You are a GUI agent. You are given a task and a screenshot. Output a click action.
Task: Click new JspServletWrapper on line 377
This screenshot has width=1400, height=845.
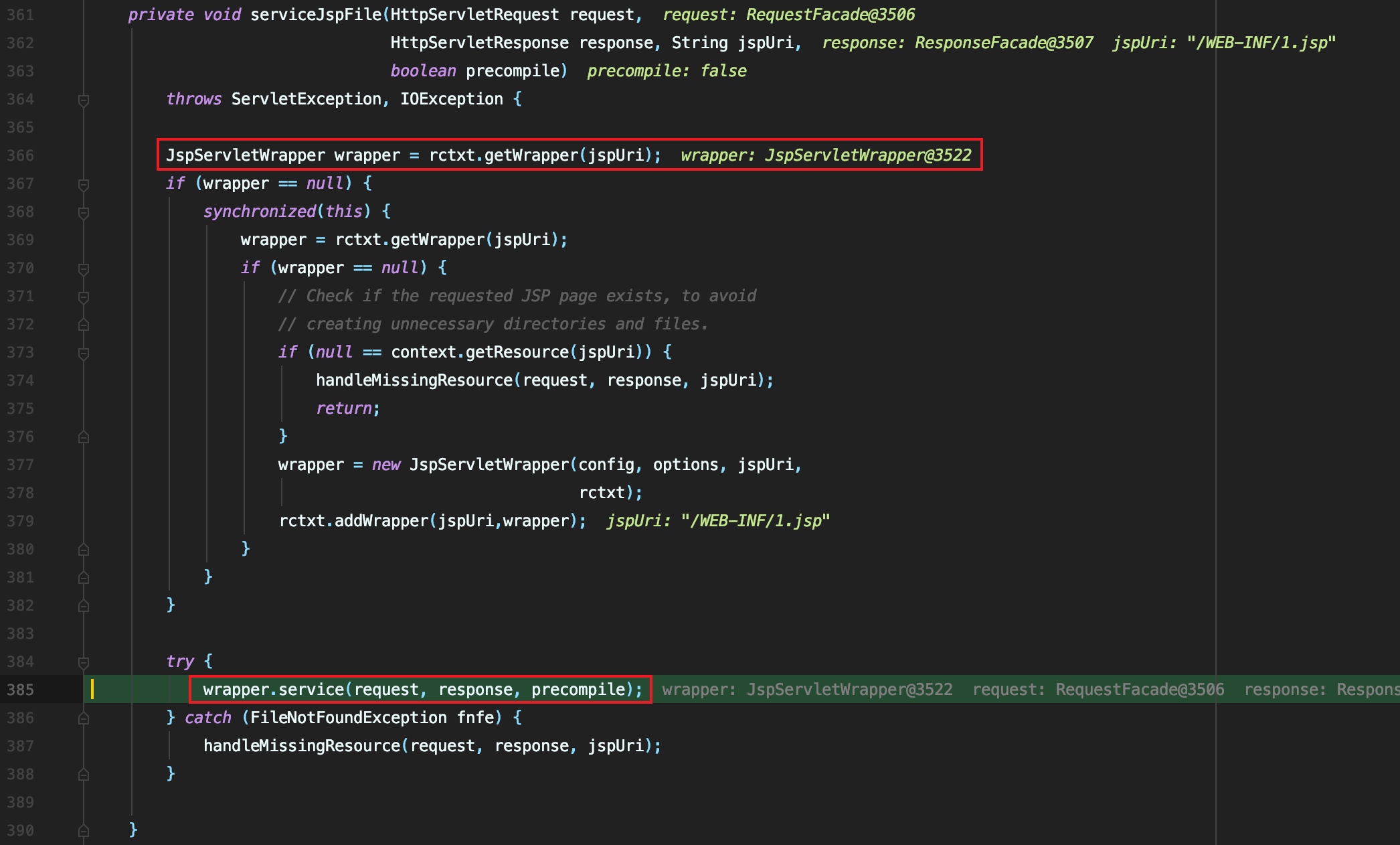pyautogui.click(x=470, y=465)
